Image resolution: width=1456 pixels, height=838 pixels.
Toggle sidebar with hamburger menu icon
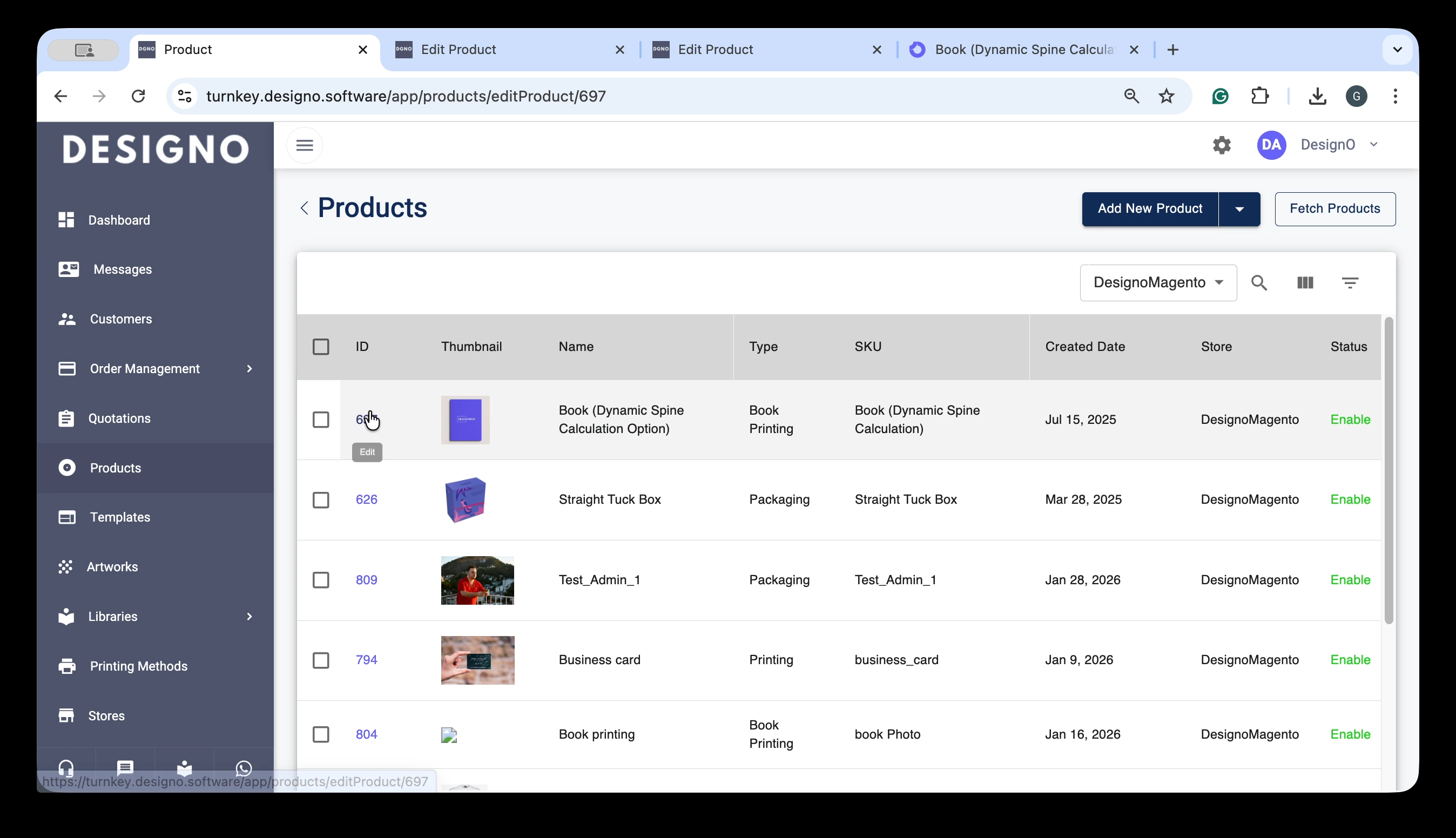click(x=305, y=145)
